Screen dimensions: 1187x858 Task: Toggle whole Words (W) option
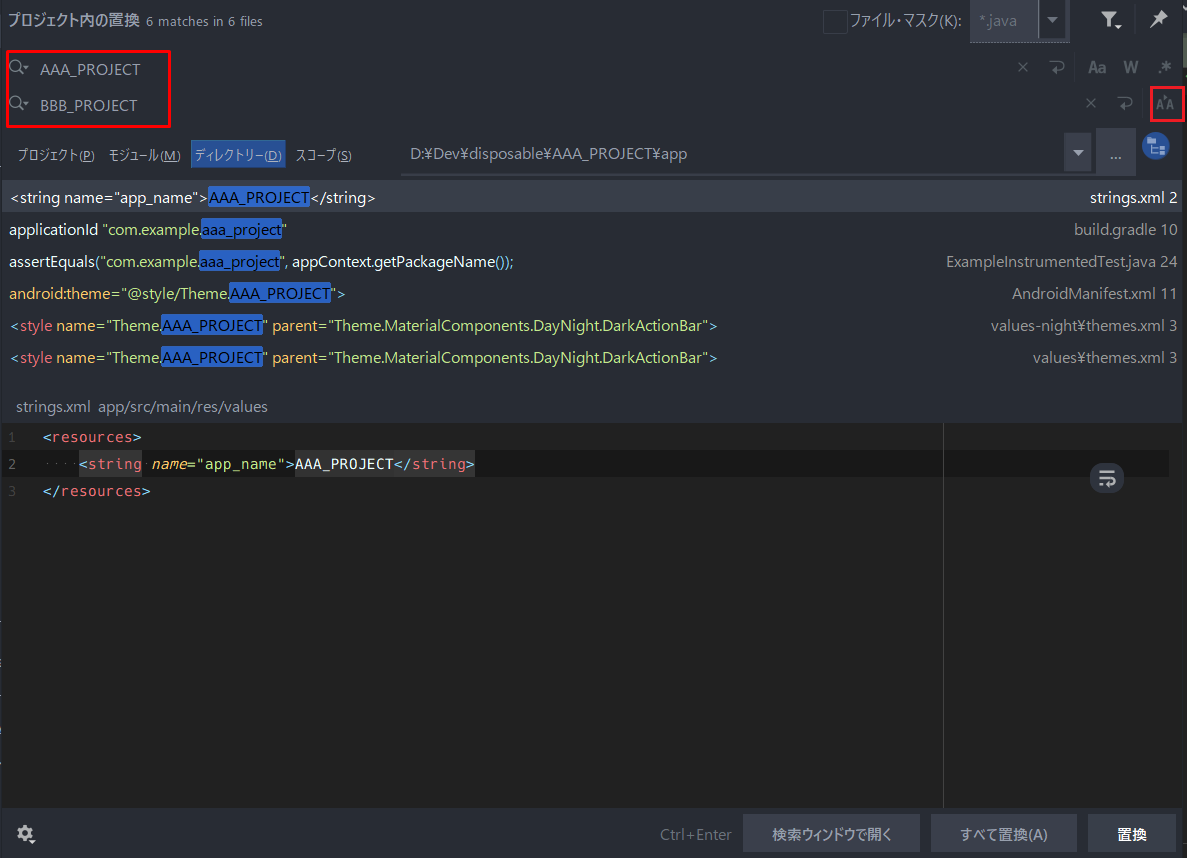pyautogui.click(x=1131, y=67)
